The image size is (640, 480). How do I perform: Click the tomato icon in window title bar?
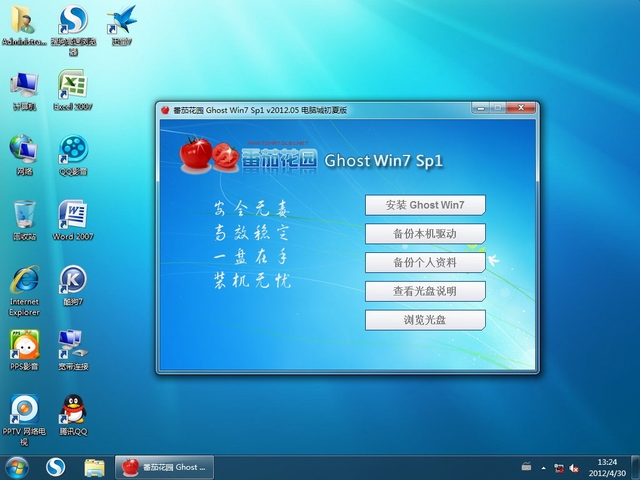click(x=165, y=110)
